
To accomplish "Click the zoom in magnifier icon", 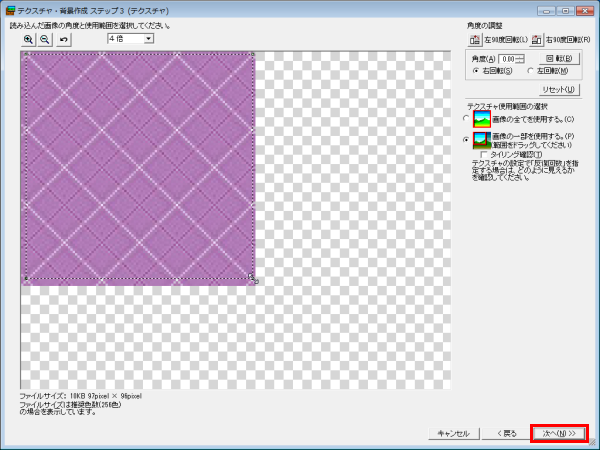I will pyautogui.click(x=28, y=39).
